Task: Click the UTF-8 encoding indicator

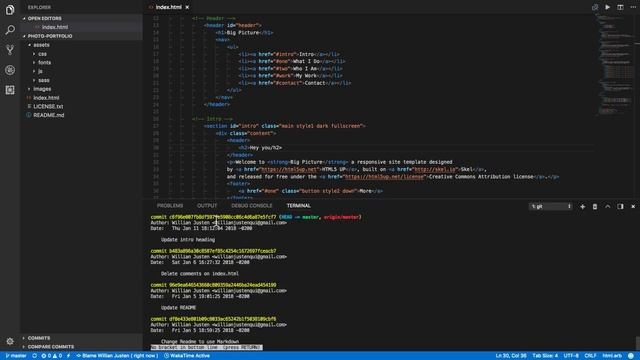Action: click(x=571, y=356)
